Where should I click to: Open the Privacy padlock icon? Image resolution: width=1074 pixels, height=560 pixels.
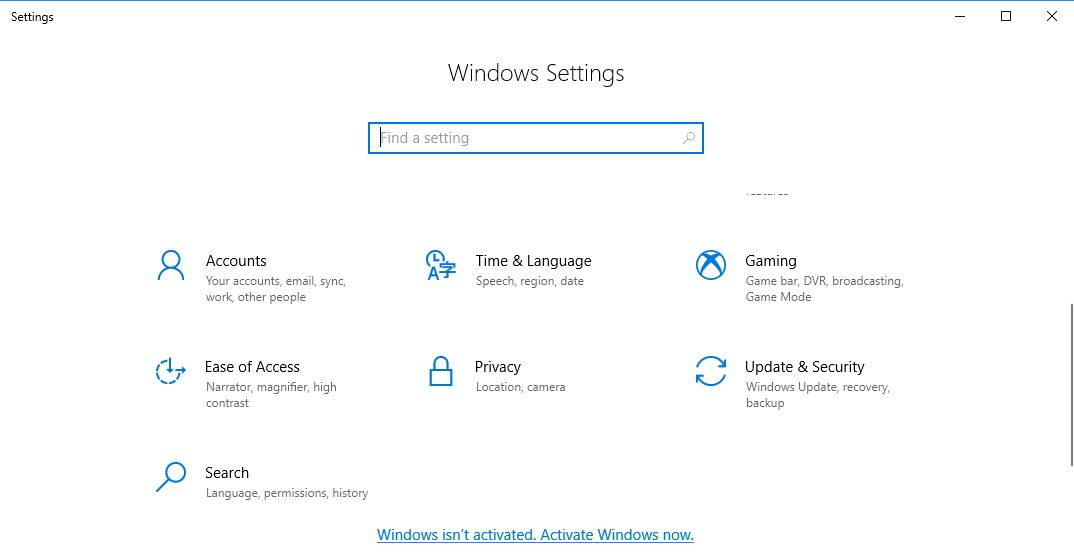coord(440,371)
